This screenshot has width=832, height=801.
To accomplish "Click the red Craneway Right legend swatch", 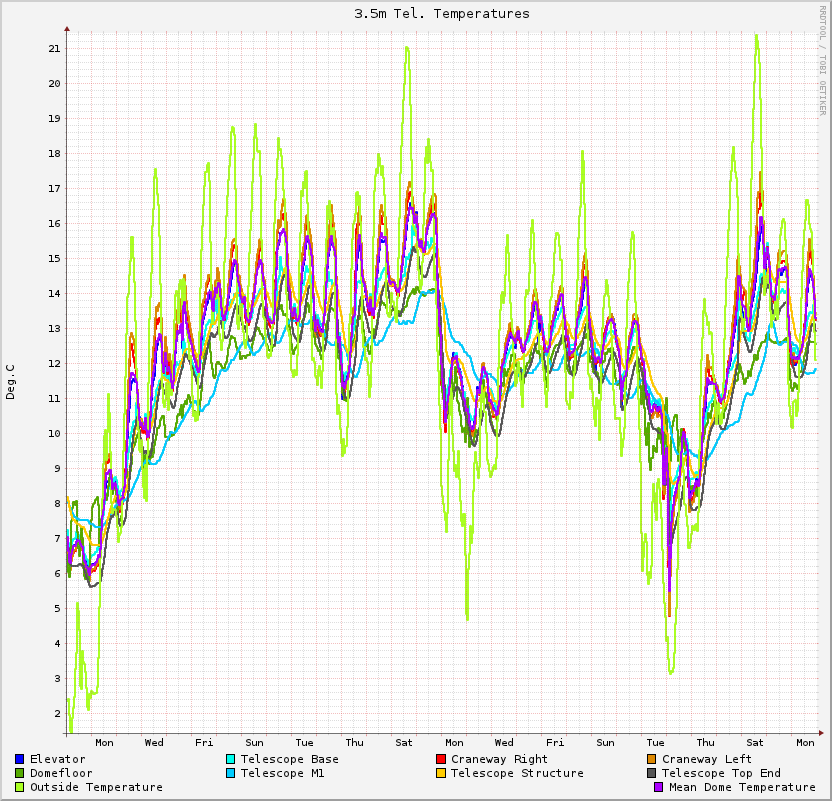I will (x=441, y=759).
